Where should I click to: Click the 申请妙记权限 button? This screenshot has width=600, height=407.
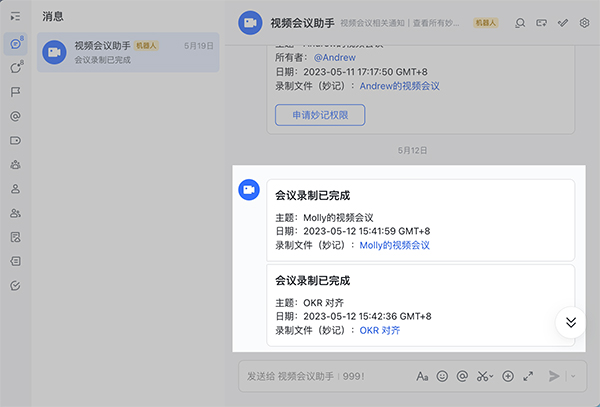[x=320, y=115]
